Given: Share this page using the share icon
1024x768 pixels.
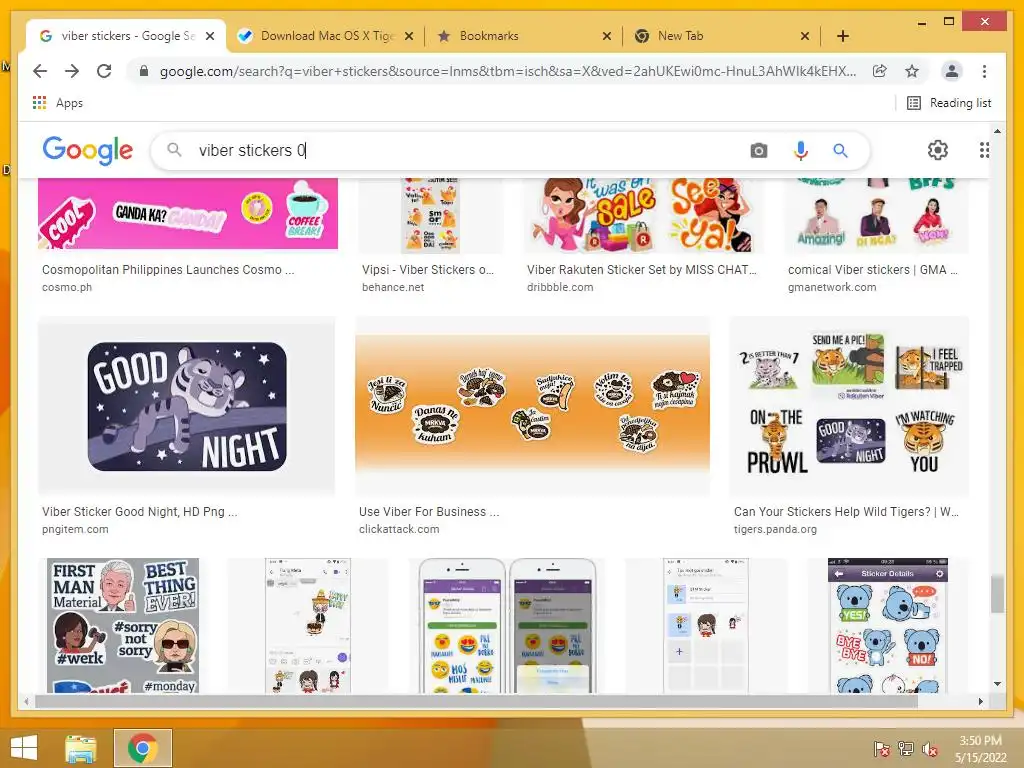Looking at the screenshot, I should coord(880,71).
